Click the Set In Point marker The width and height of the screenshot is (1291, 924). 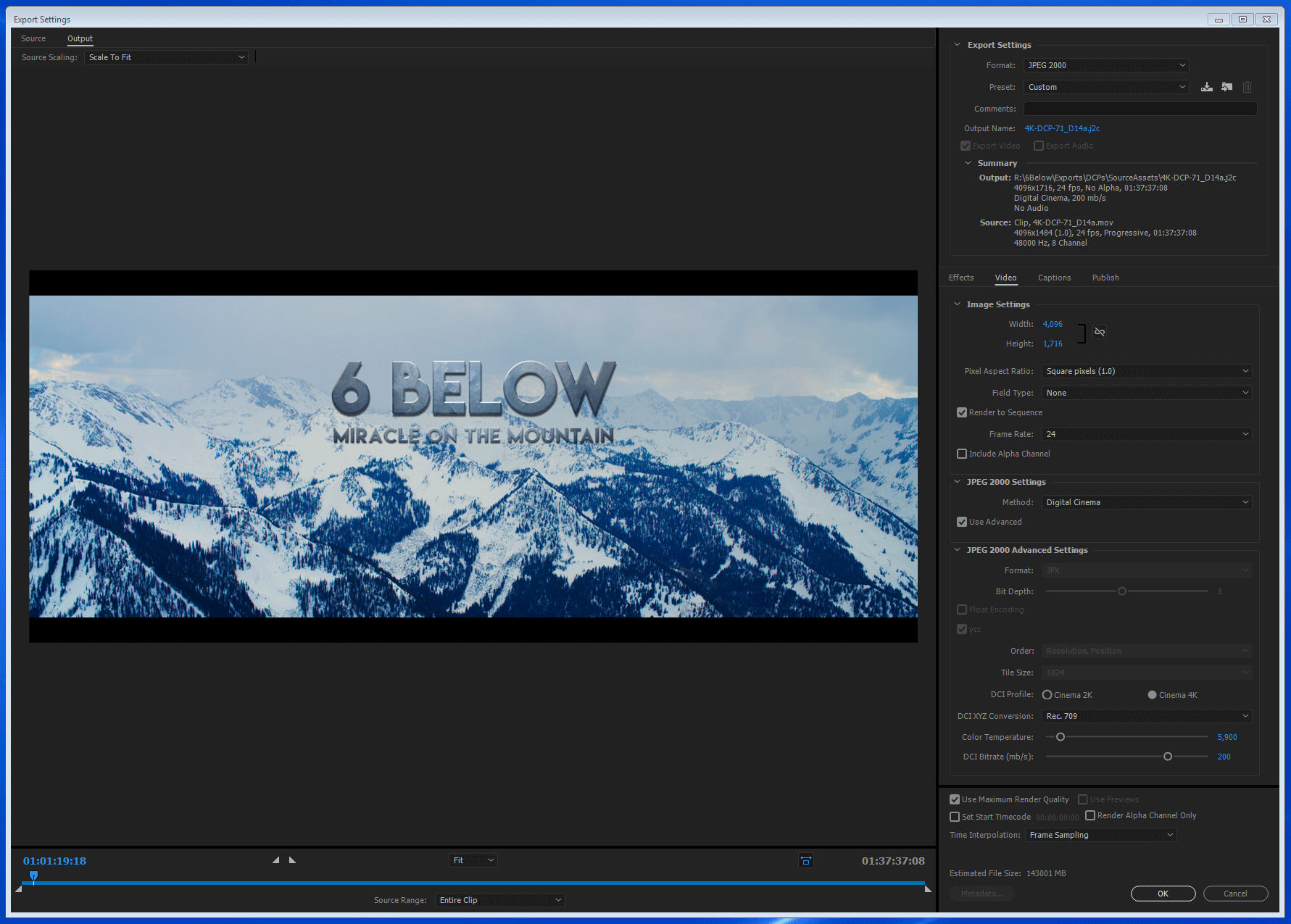point(275,860)
